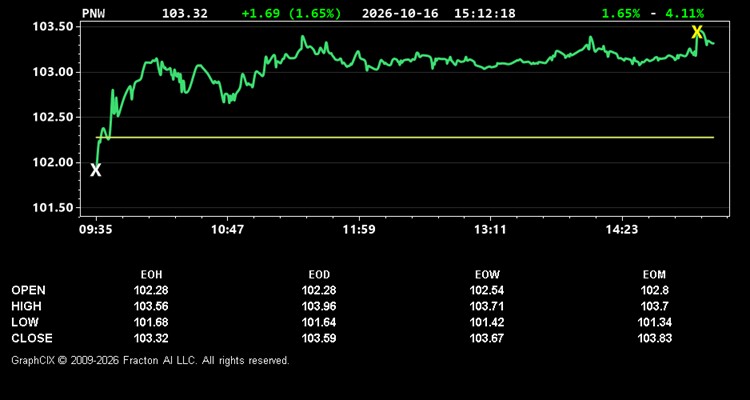The image size is (750, 400).
Task: Click the 1.65% - 4.11% range text
Action: 653,13
